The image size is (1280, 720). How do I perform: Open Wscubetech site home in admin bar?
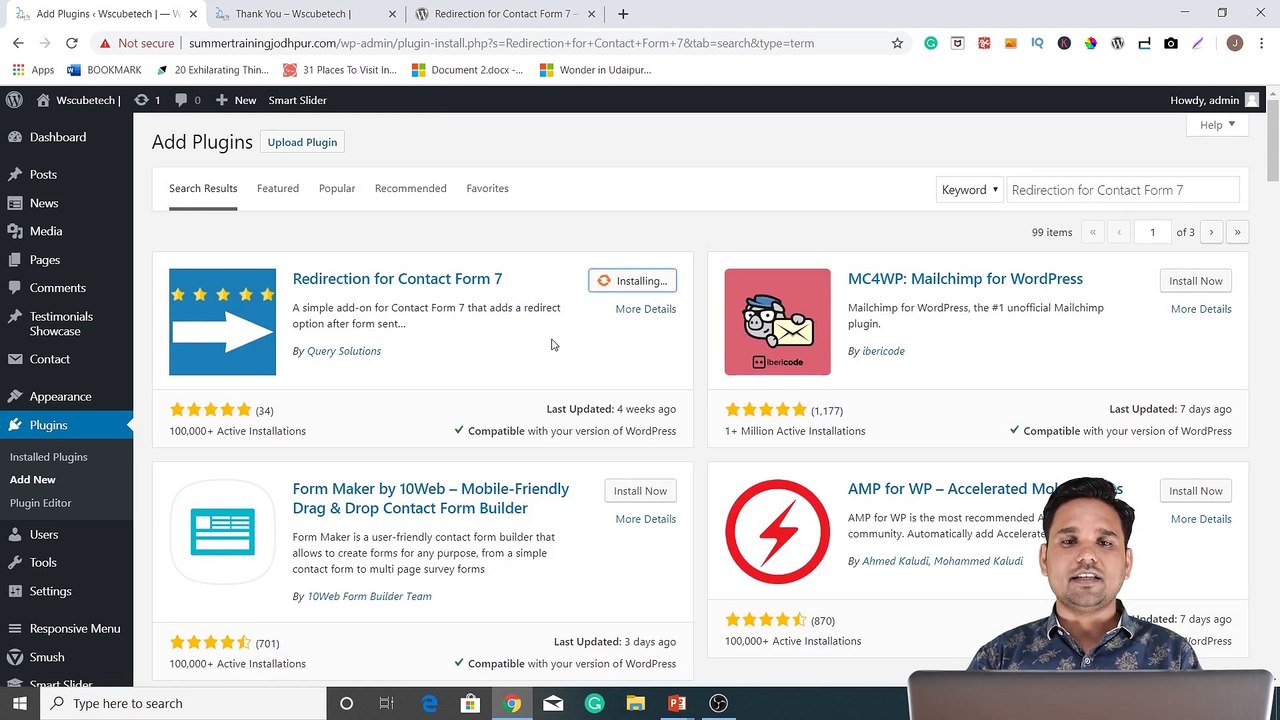tap(78, 100)
